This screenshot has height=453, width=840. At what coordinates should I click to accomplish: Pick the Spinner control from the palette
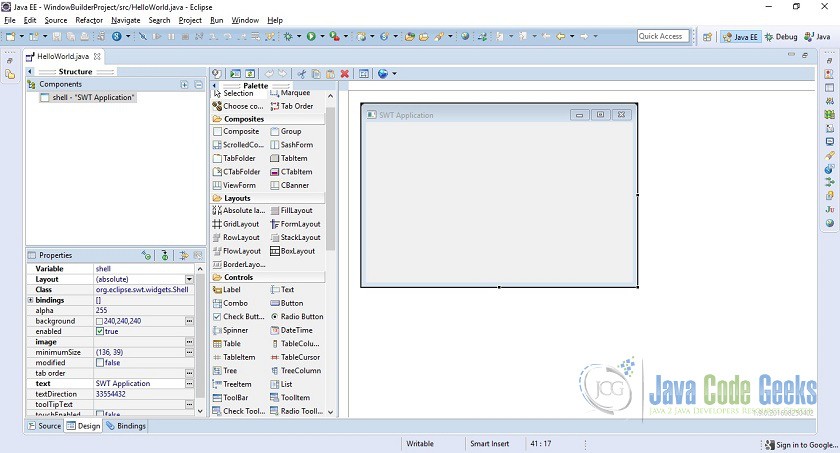231,330
